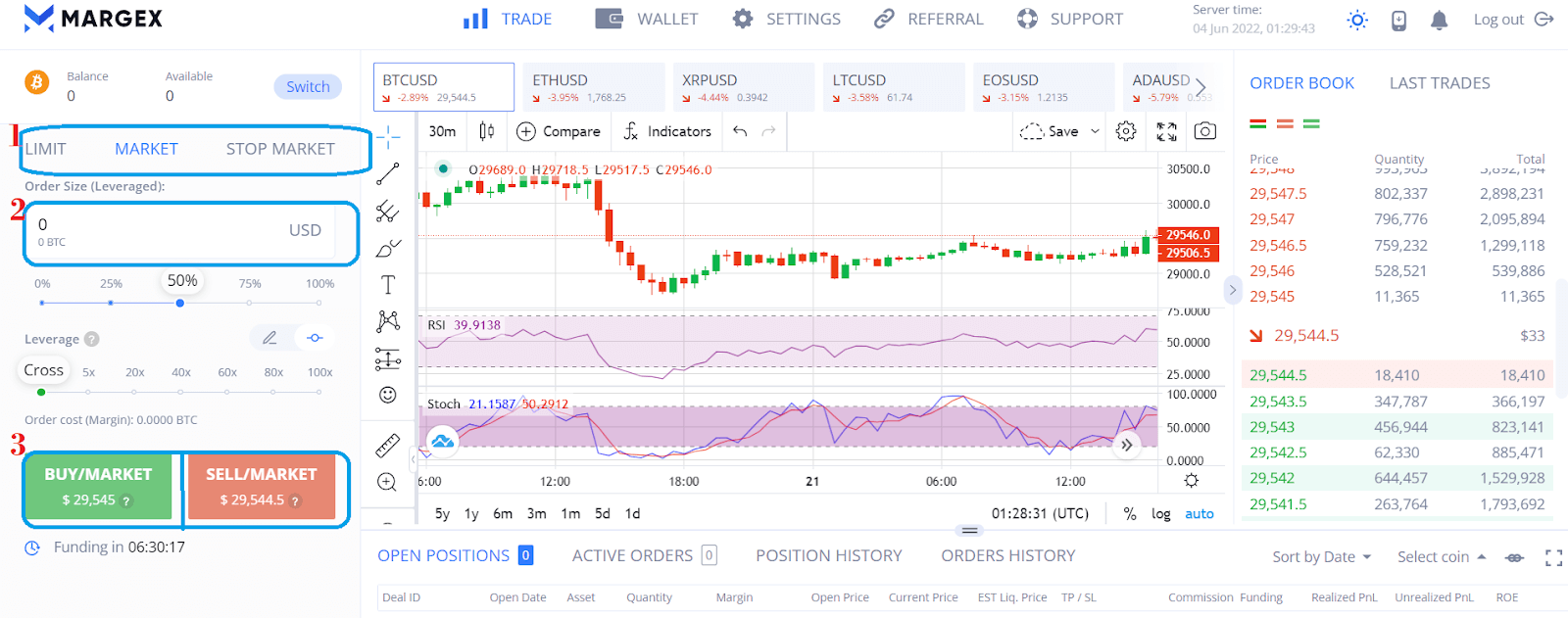Expand the Stoch pane scroll arrow
This screenshot has height=618, width=1568.
pyautogui.click(x=1127, y=445)
